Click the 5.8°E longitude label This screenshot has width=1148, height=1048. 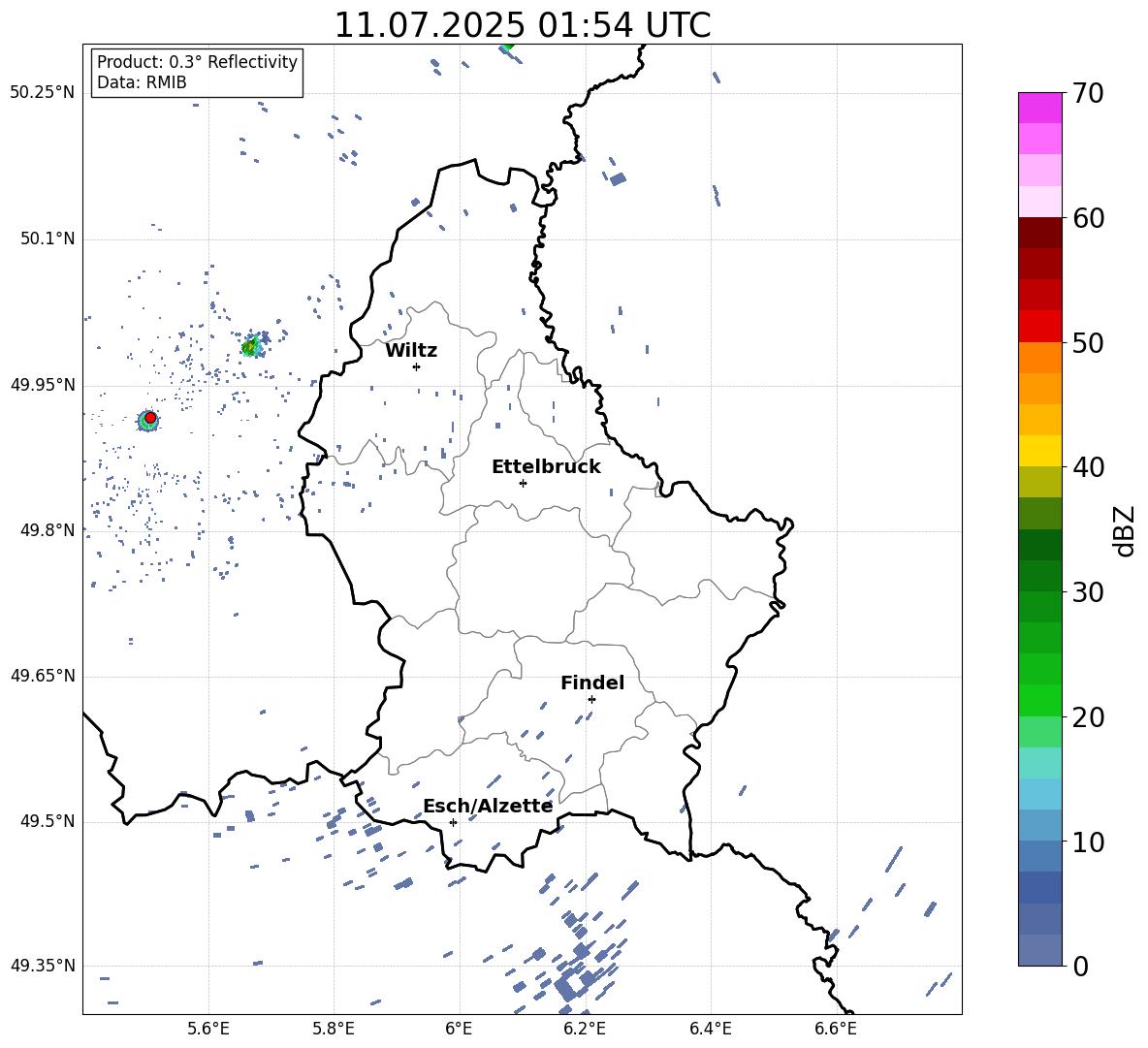[x=334, y=1030]
